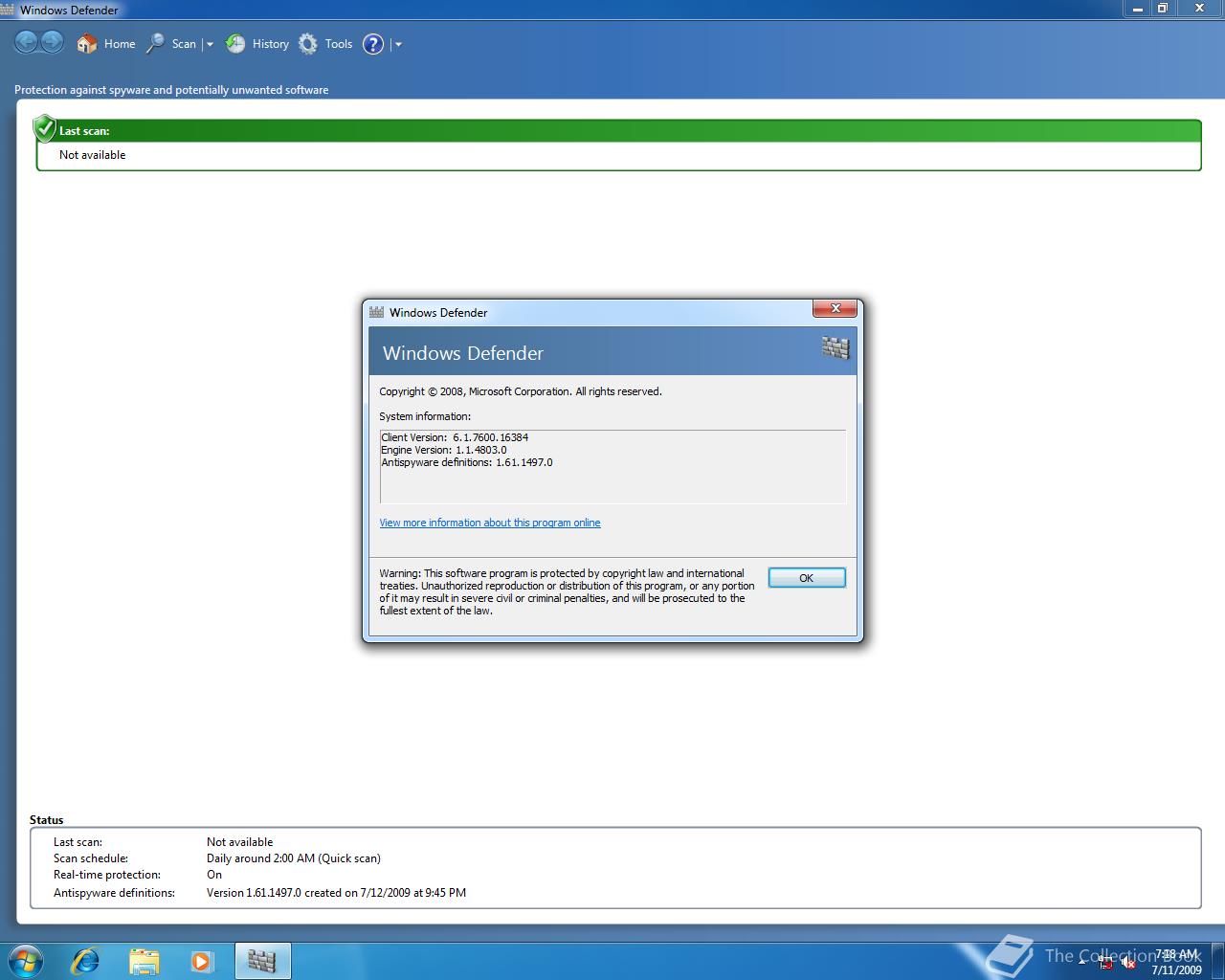This screenshot has height=980, width=1225.
Task: Click the copyright 2008 Microsoft Corporation text
Action: tap(521, 391)
